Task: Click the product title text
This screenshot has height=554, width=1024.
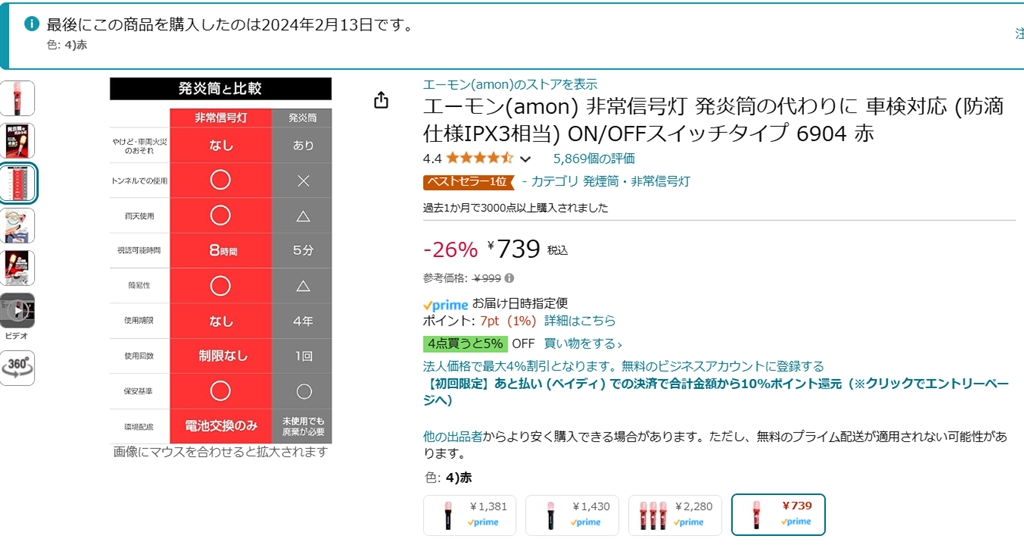Action: point(713,120)
